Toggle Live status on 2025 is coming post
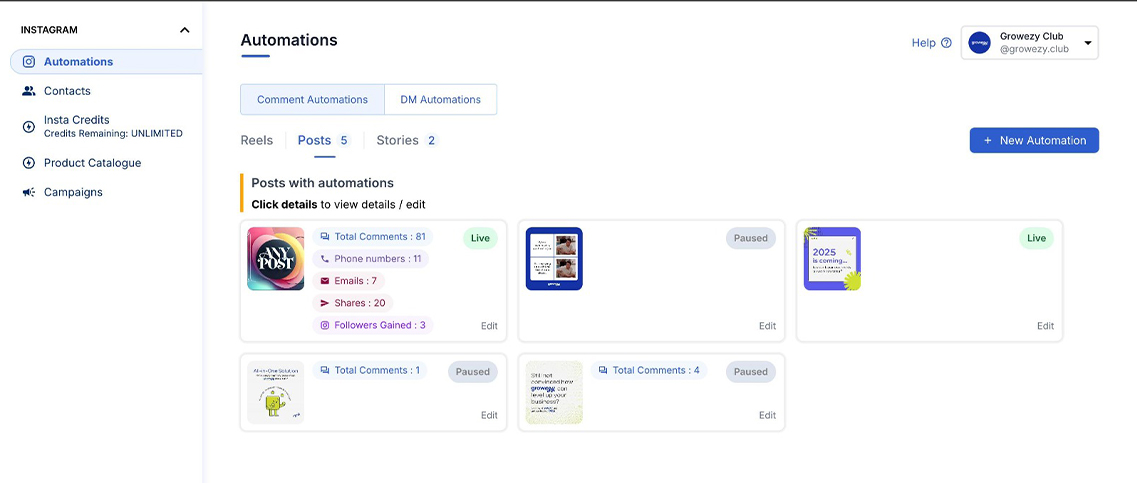1140x483 pixels. (1036, 238)
